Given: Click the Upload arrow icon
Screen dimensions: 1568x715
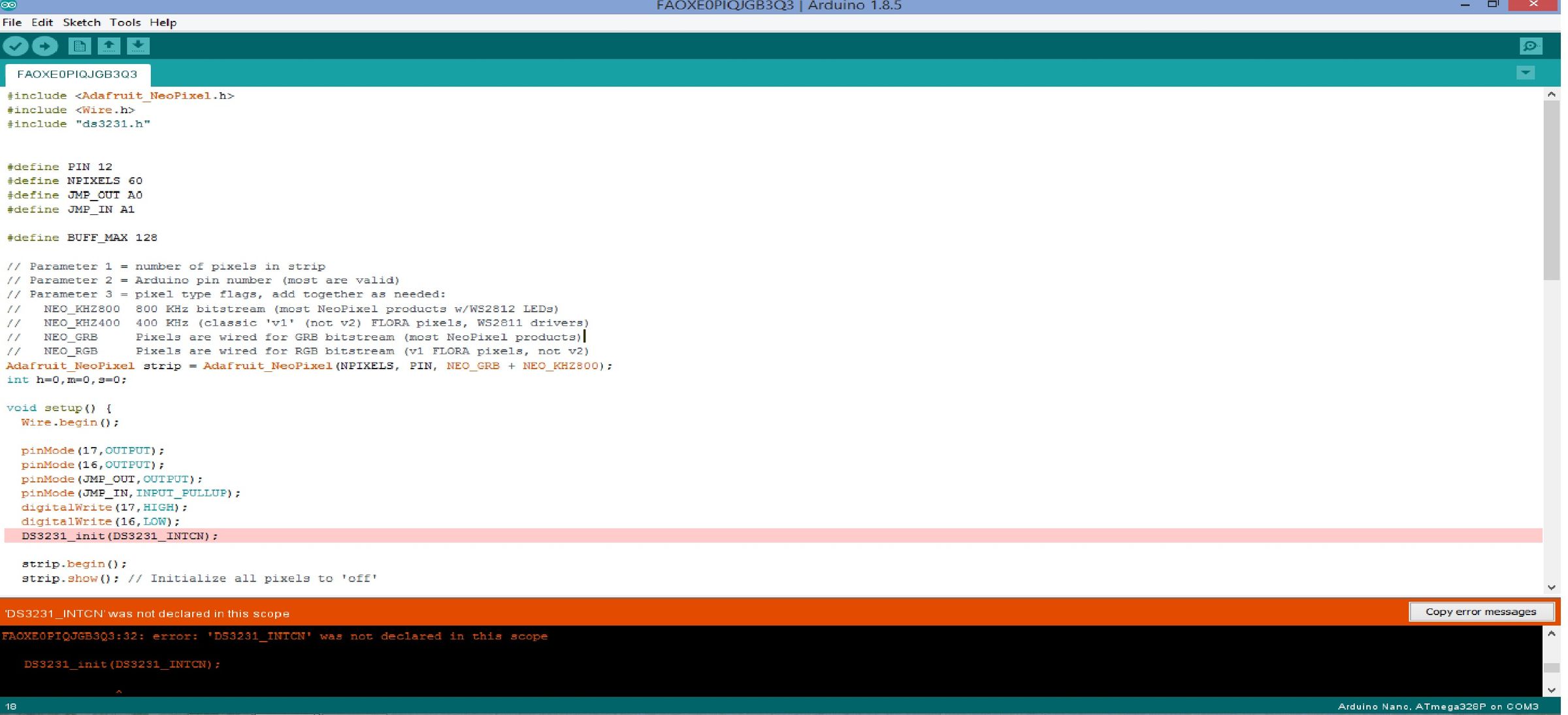Looking at the screenshot, I should 44,46.
